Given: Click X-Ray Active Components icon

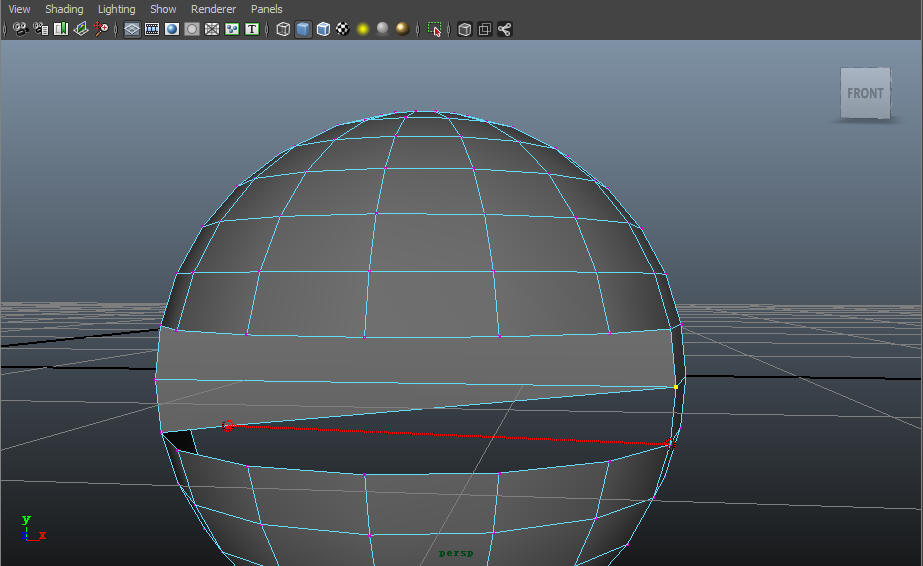Looking at the screenshot, I should 484,29.
